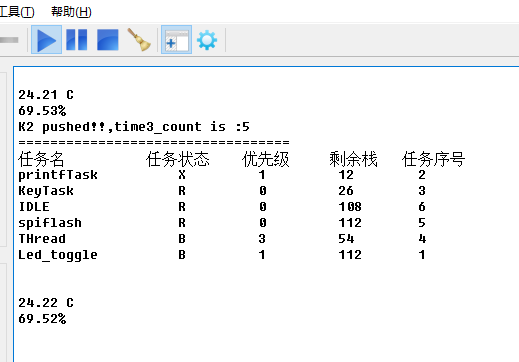Pause the serial terminal capture
This screenshot has width=519, height=362.
click(77, 40)
